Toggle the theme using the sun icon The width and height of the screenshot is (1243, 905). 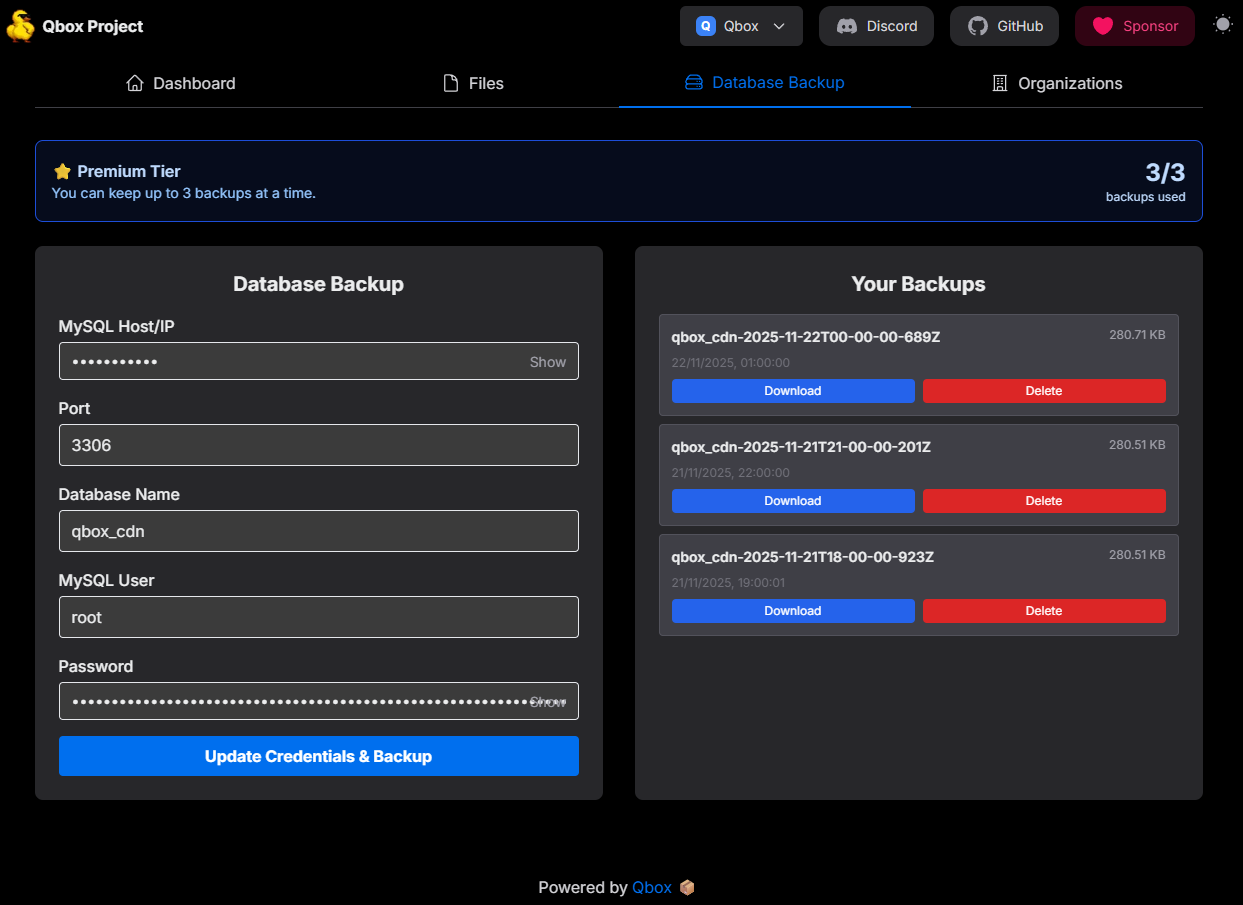1222,23
